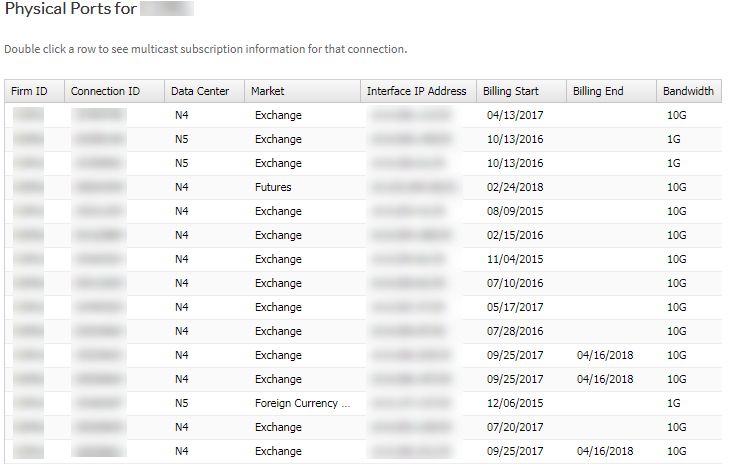
Task: Click the Billing End column header
Action: (x=611, y=91)
